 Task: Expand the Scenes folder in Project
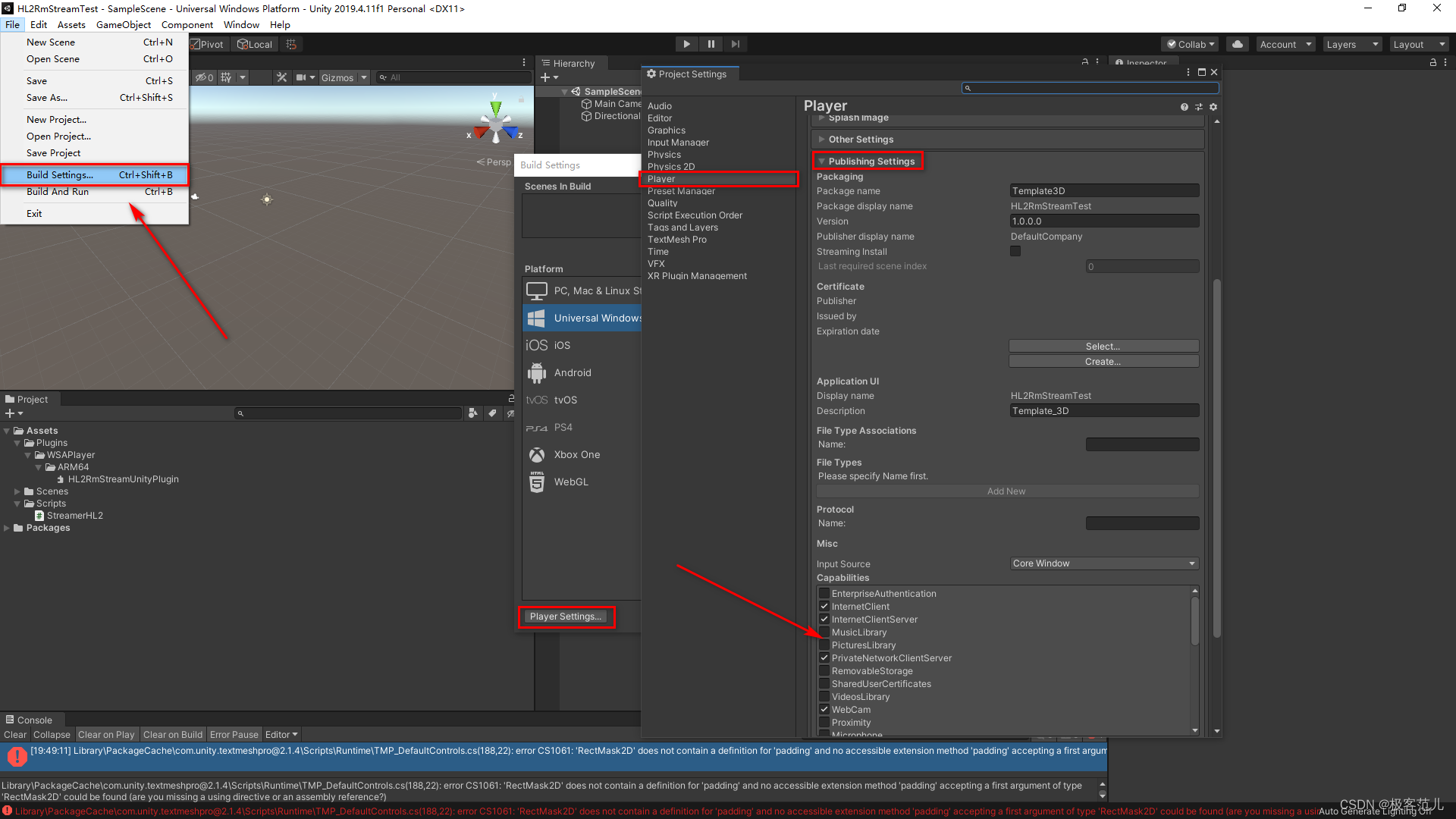coord(17,491)
